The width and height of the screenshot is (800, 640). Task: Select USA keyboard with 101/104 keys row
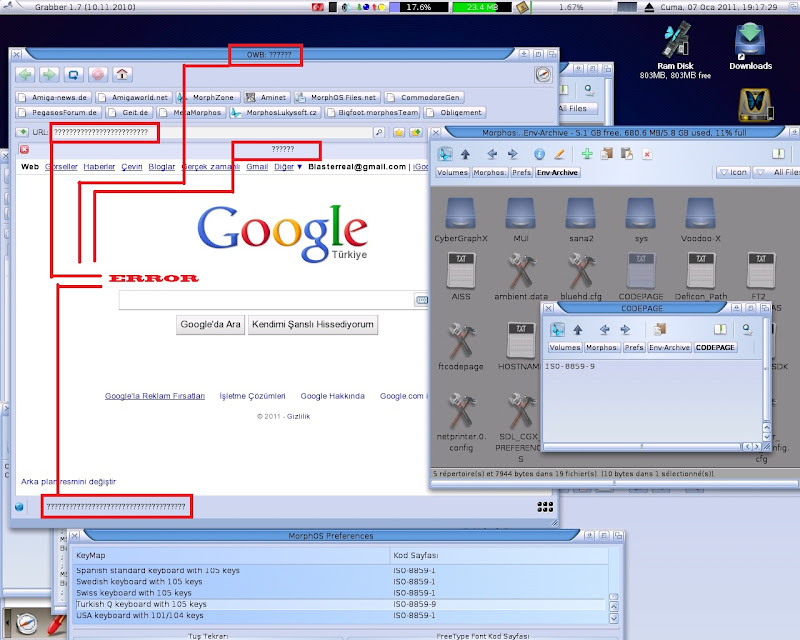coord(340,616)
